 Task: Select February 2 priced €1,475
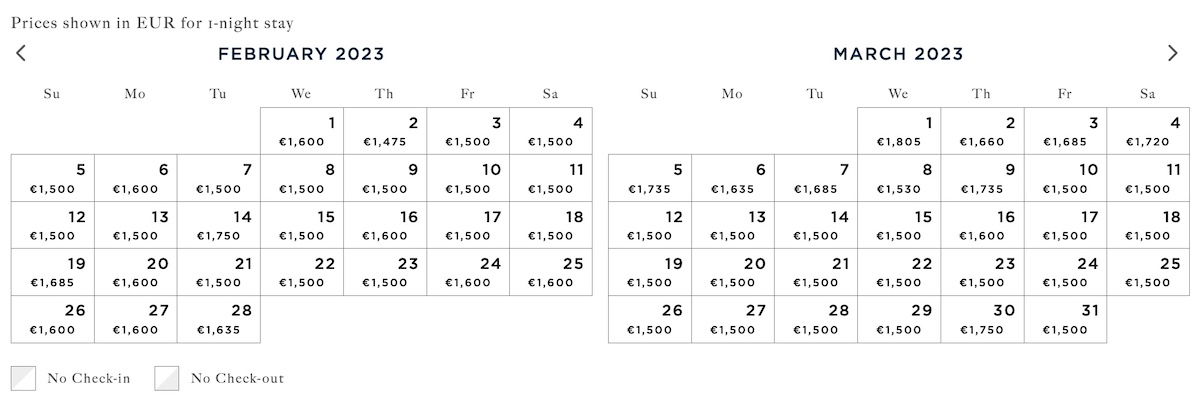click(385, 131)
